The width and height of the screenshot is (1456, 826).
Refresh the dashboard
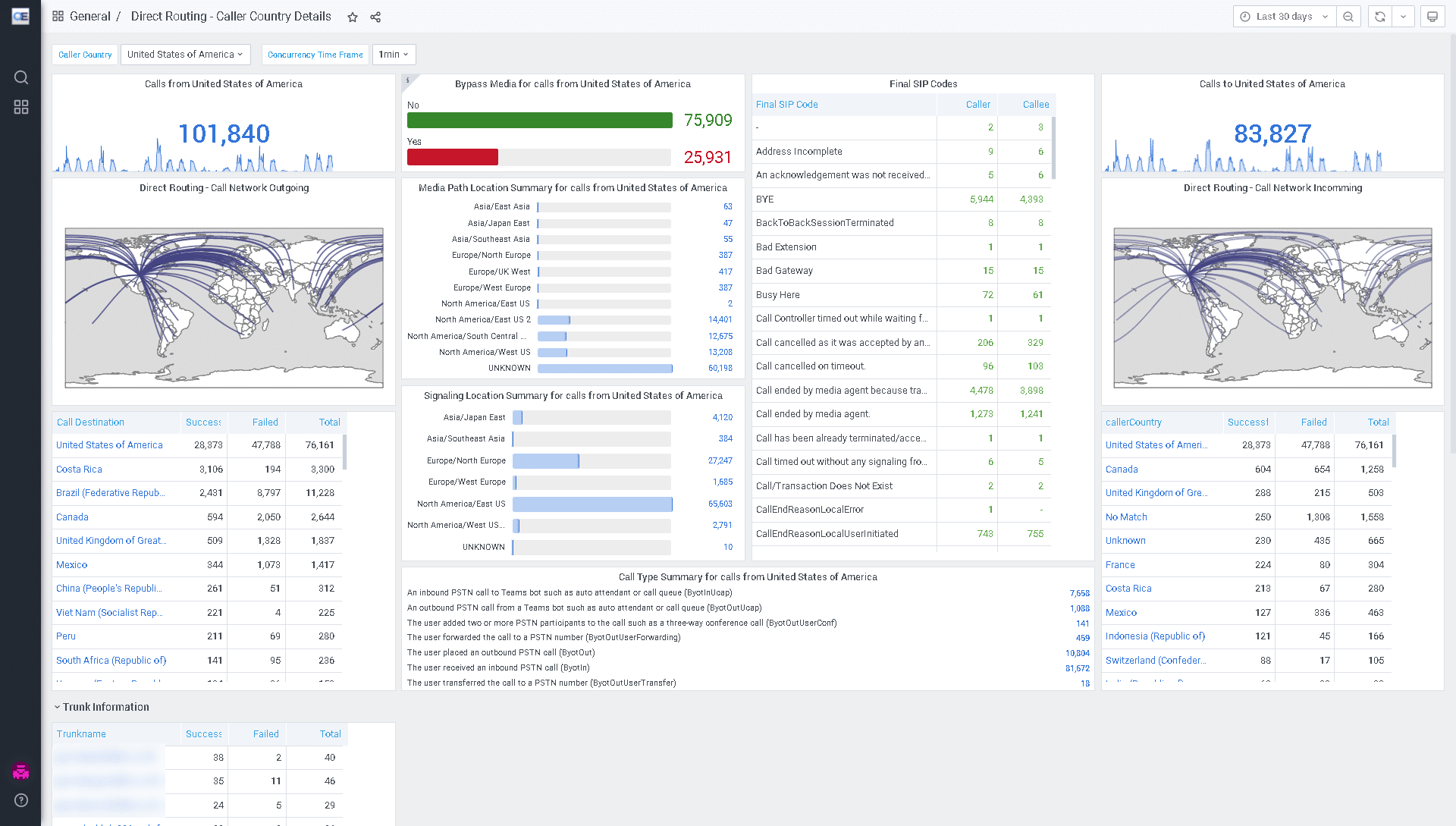coord(1380,17)
